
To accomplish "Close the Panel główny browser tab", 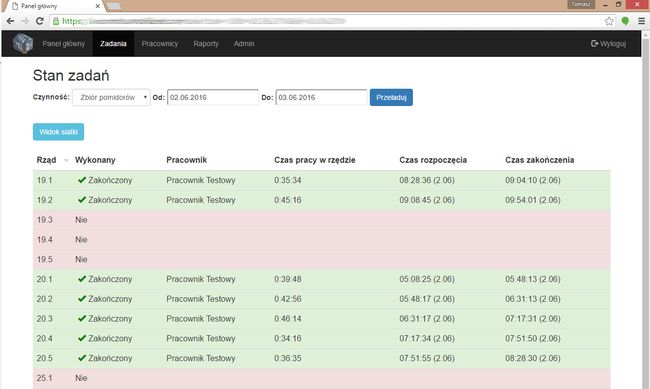I will [x=98, y=6].
